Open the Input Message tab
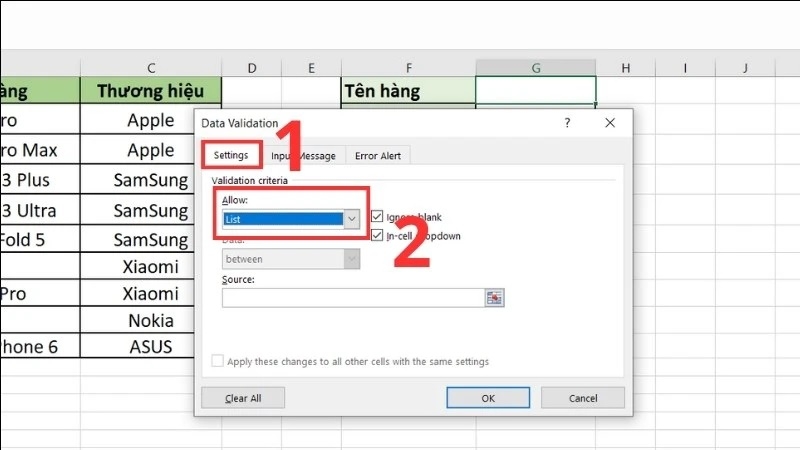Screen dimensions: 800x450 tap(304, 156)
